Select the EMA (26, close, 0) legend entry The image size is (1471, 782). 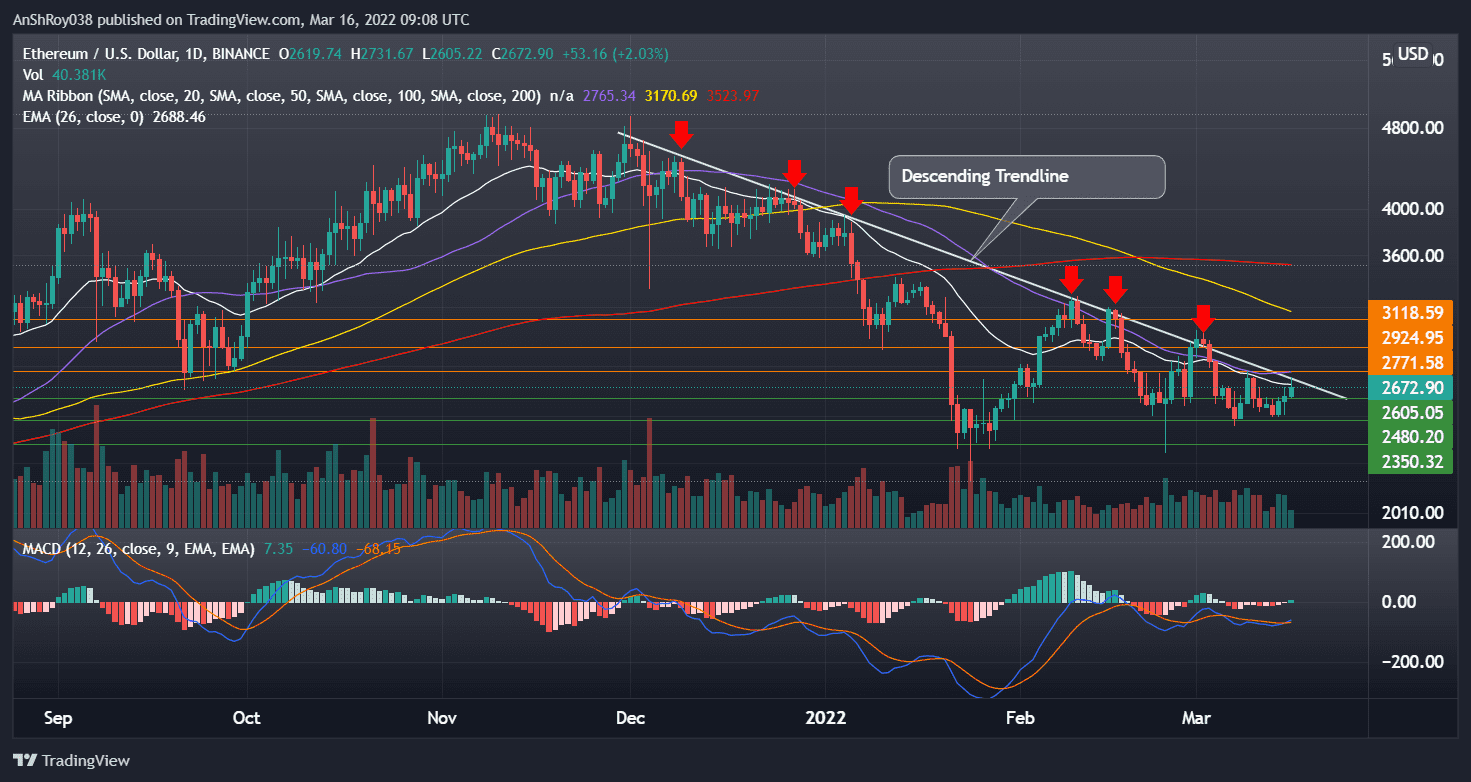point(85,116)
